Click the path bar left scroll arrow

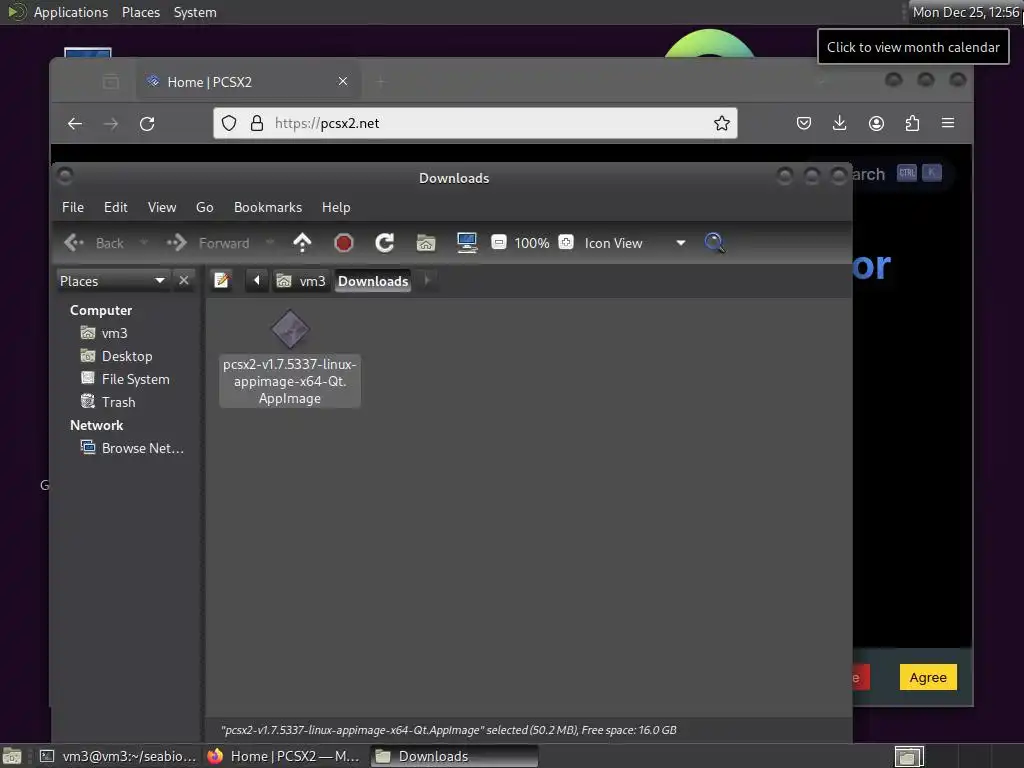pyautogui.click(x=257, y=281)
